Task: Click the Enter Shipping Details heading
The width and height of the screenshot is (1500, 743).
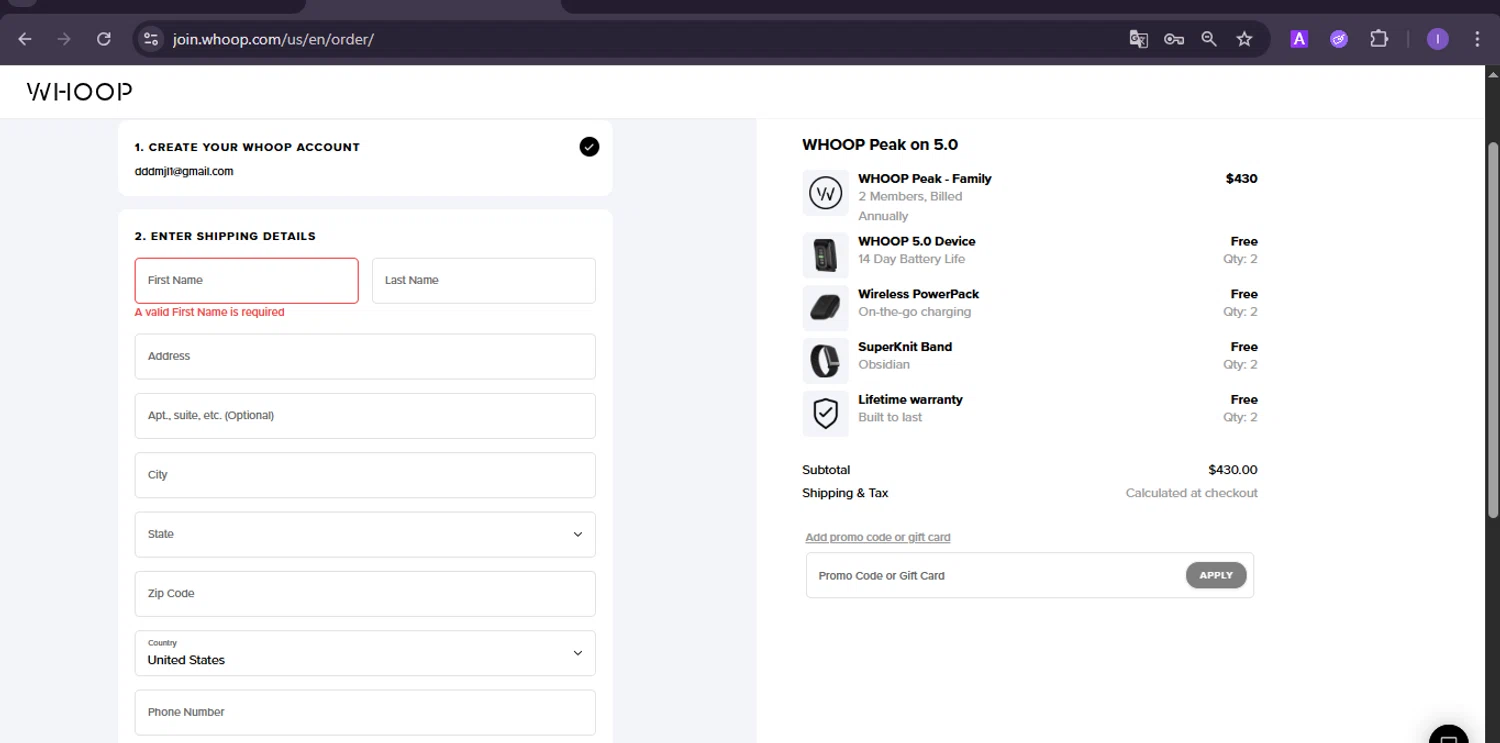Action: pos(225,236)
